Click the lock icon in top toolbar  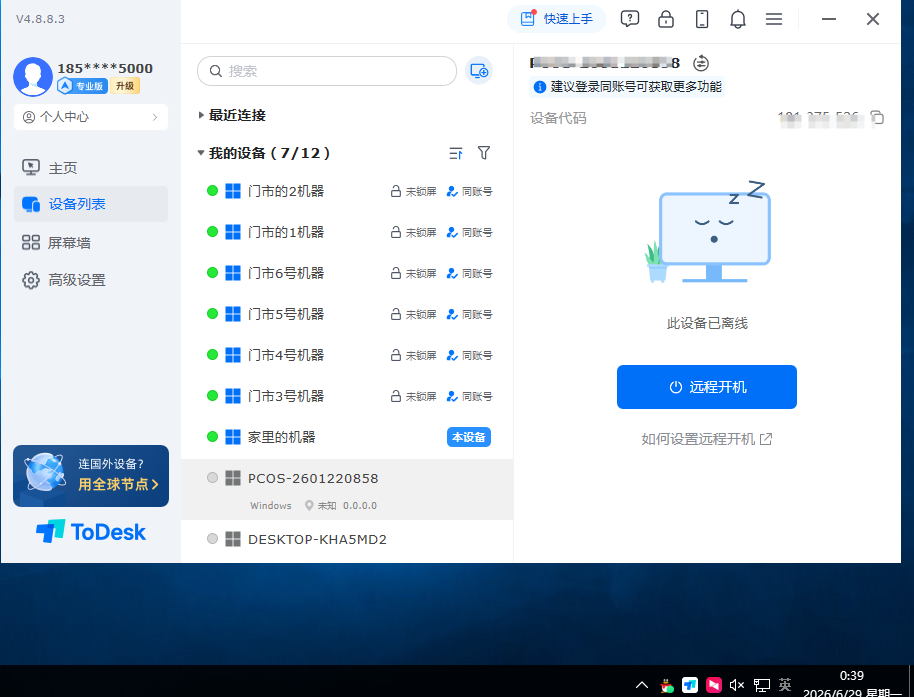(666, 19)
